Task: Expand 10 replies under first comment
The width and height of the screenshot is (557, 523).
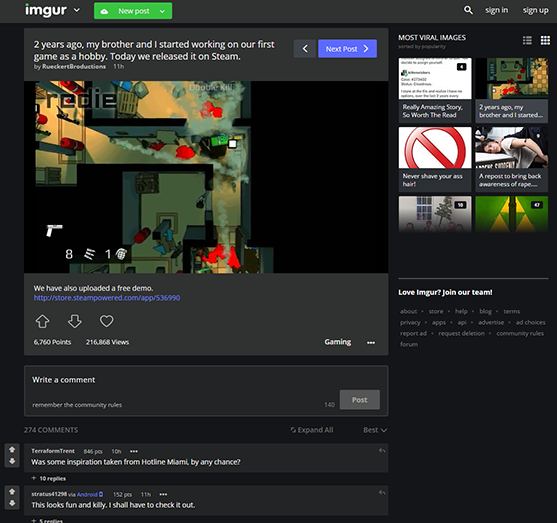Action: (49, 479)
